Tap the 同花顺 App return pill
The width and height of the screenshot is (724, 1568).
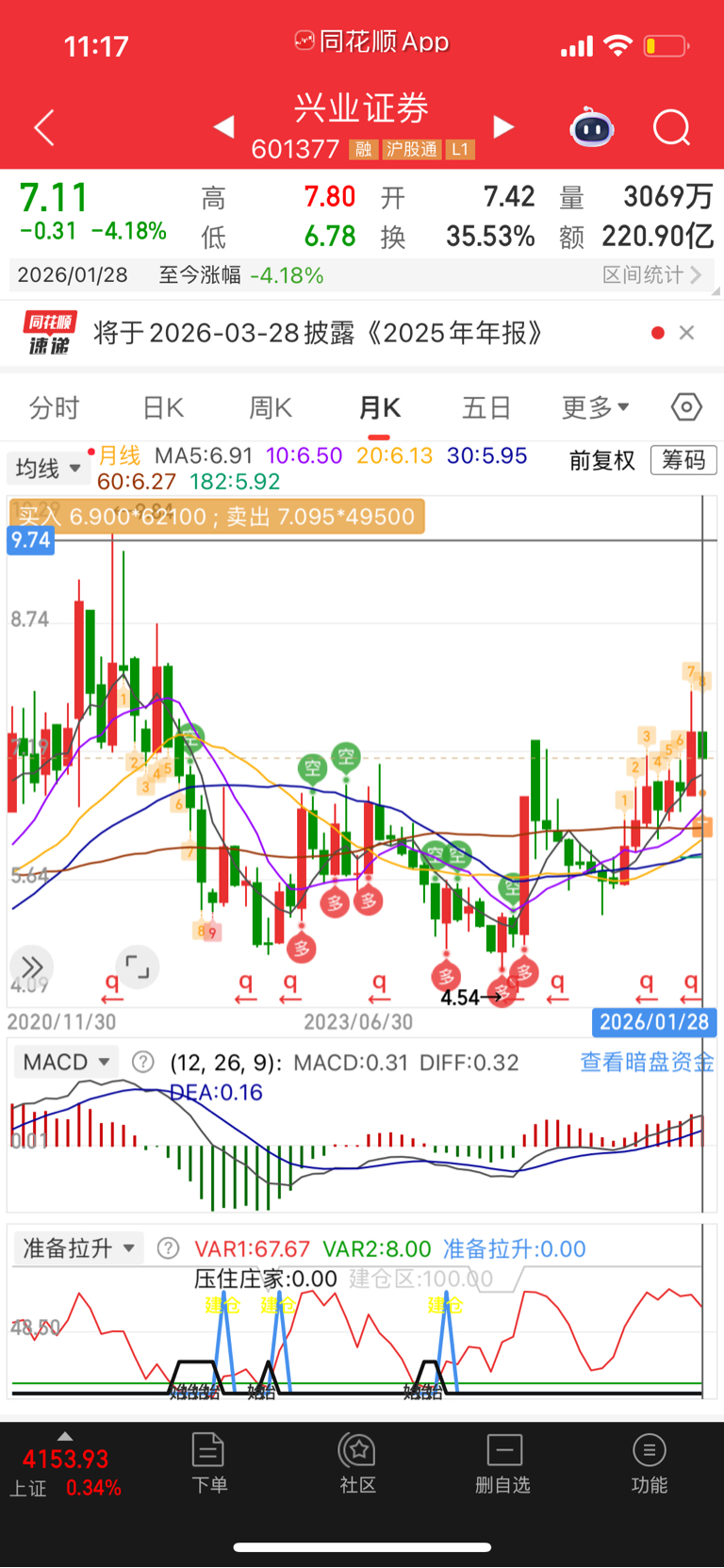point(371,41)
